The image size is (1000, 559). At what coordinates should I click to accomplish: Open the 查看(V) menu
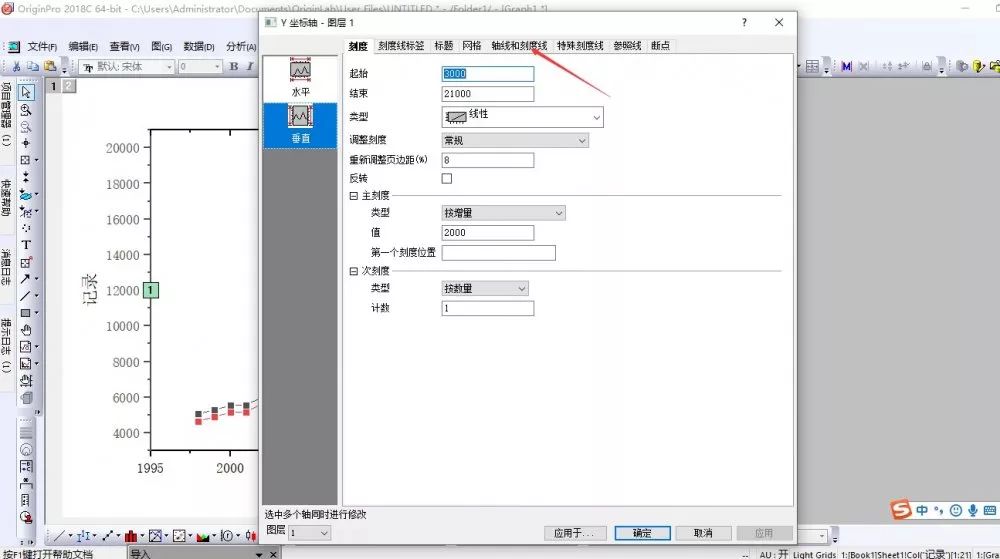(124, 47)
